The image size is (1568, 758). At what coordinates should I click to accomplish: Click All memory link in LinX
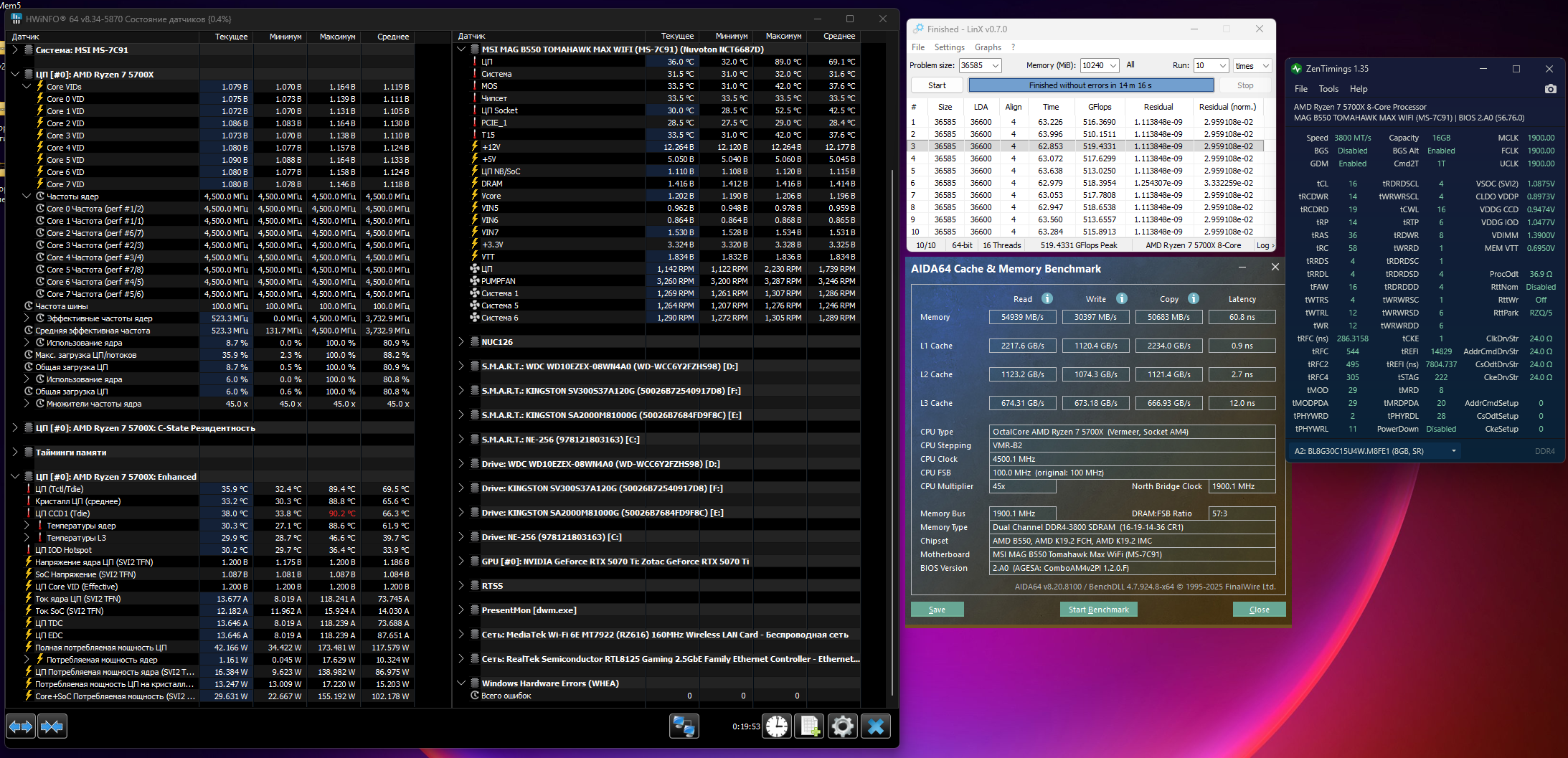pyautogui.click(x=1130, y=65)
